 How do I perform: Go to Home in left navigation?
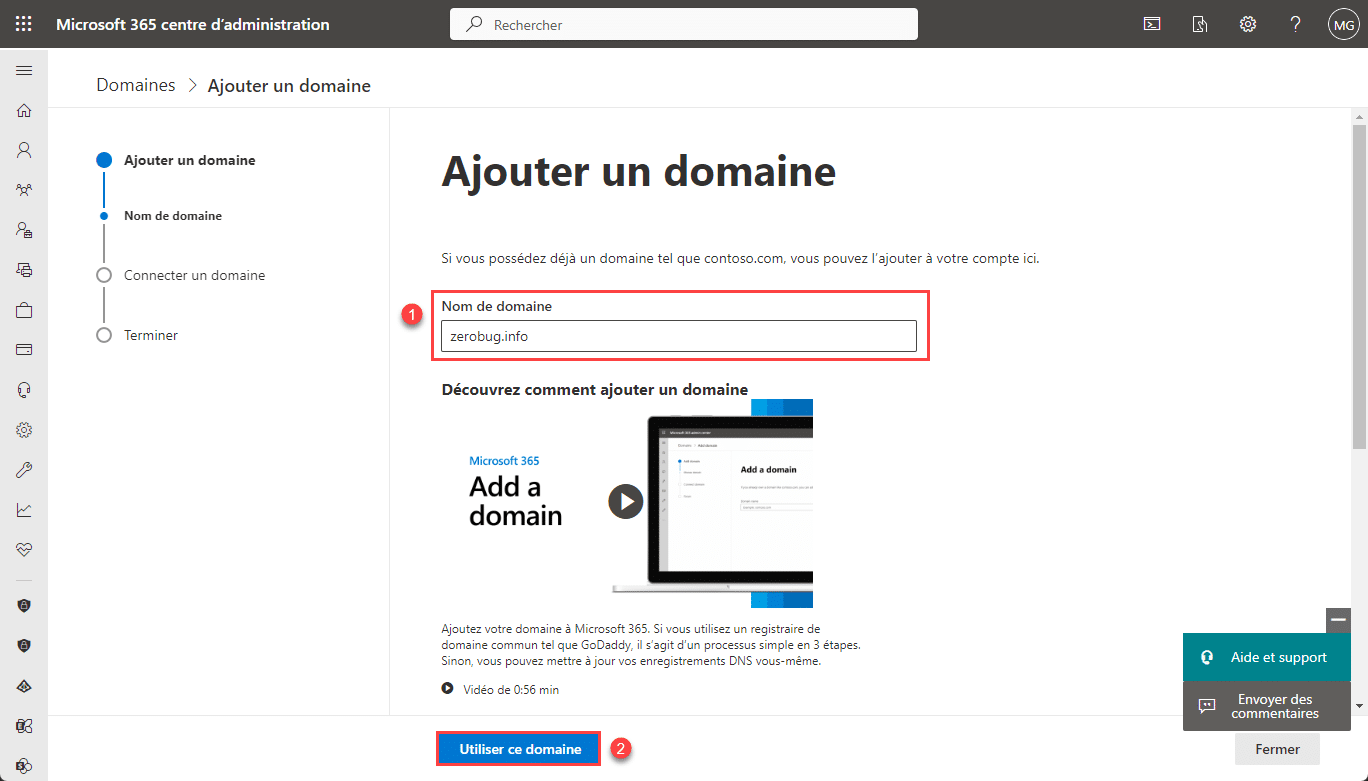click(x=24, y=111)
